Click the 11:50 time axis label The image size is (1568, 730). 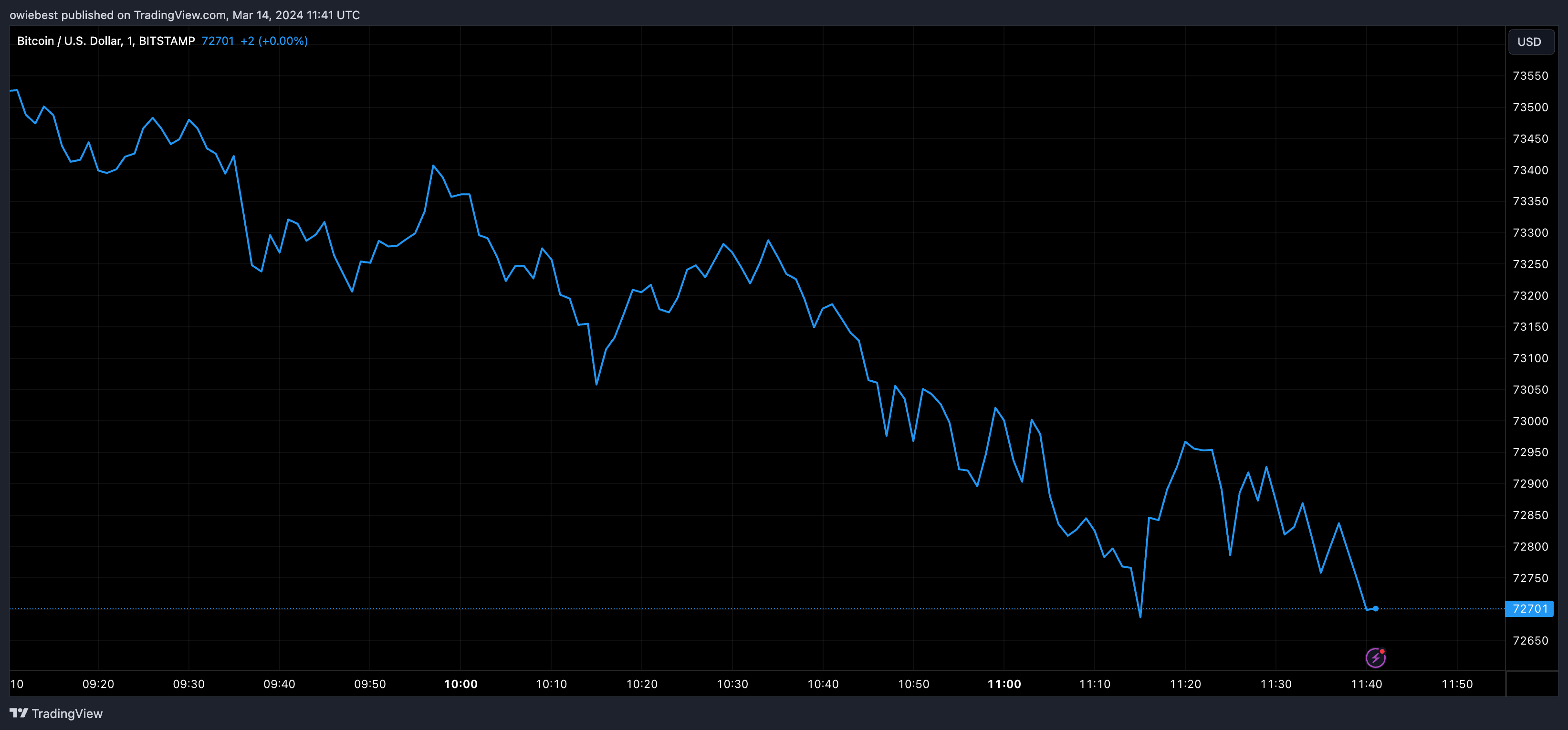(1457, 684)
